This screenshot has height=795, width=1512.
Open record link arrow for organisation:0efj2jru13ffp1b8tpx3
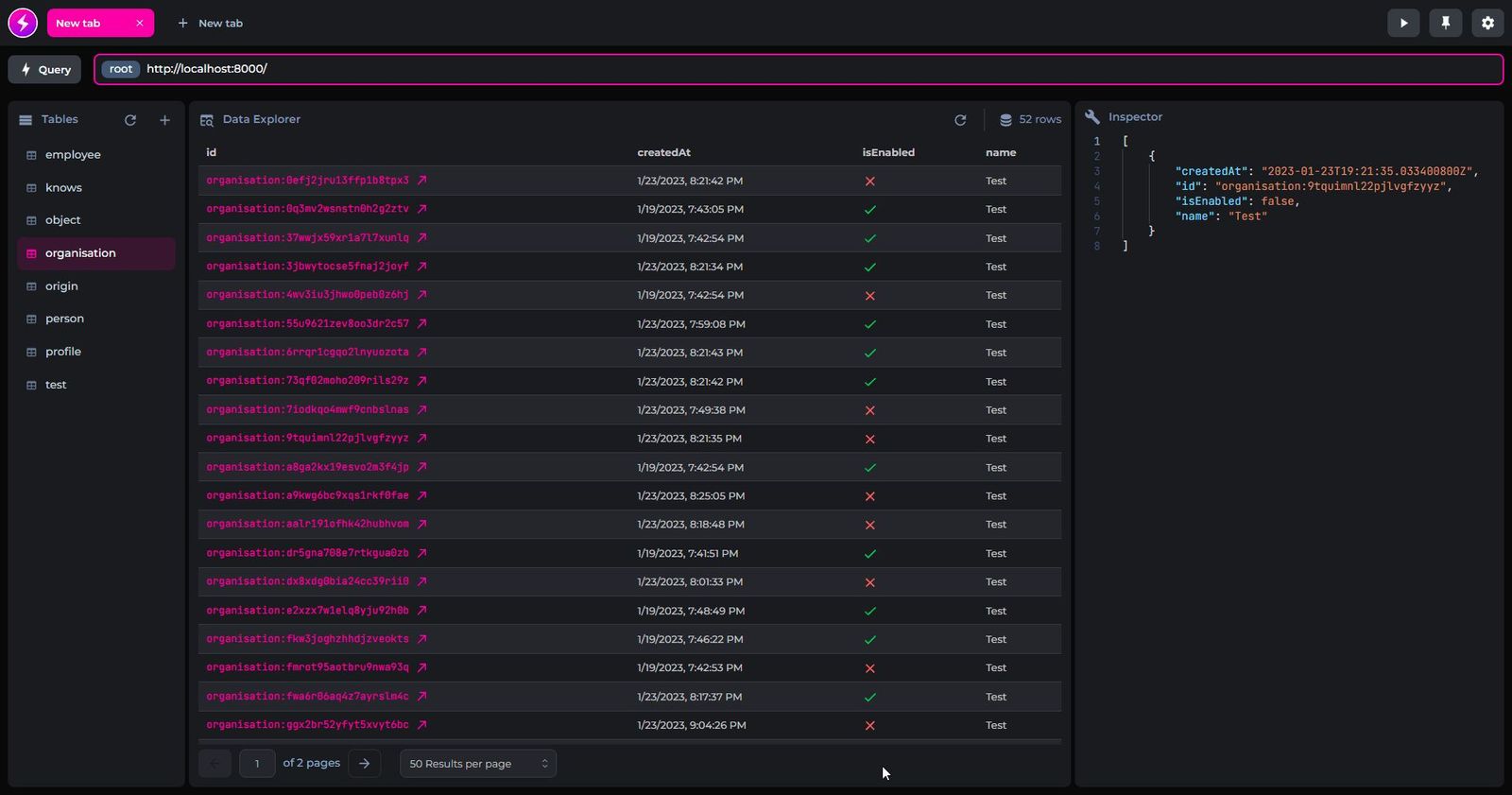pos(422,181)
